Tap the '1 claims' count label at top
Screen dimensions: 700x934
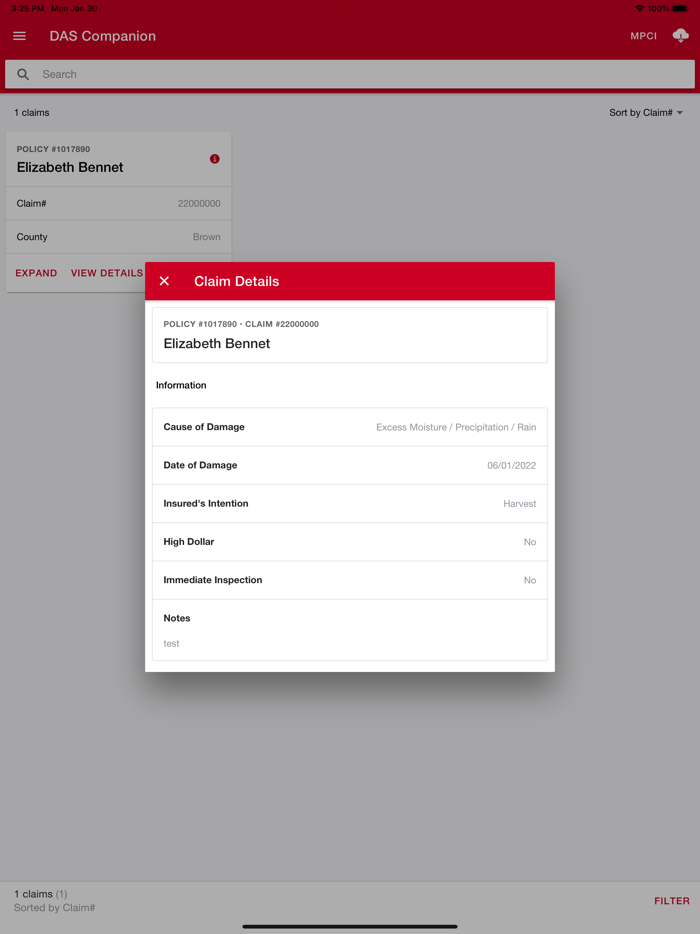(x=32, y=113)
